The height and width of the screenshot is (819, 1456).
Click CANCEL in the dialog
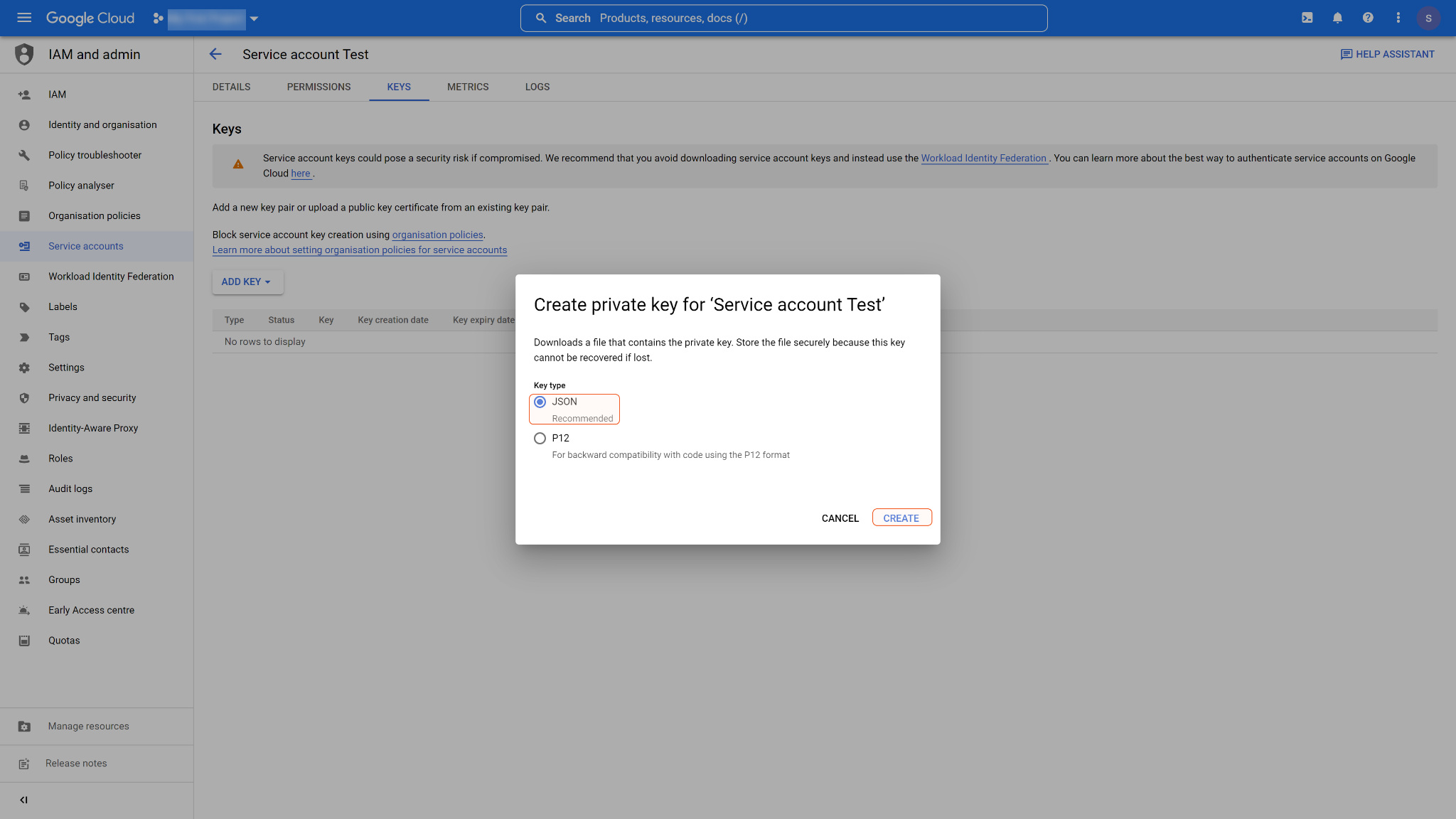[x=840, y=518]
